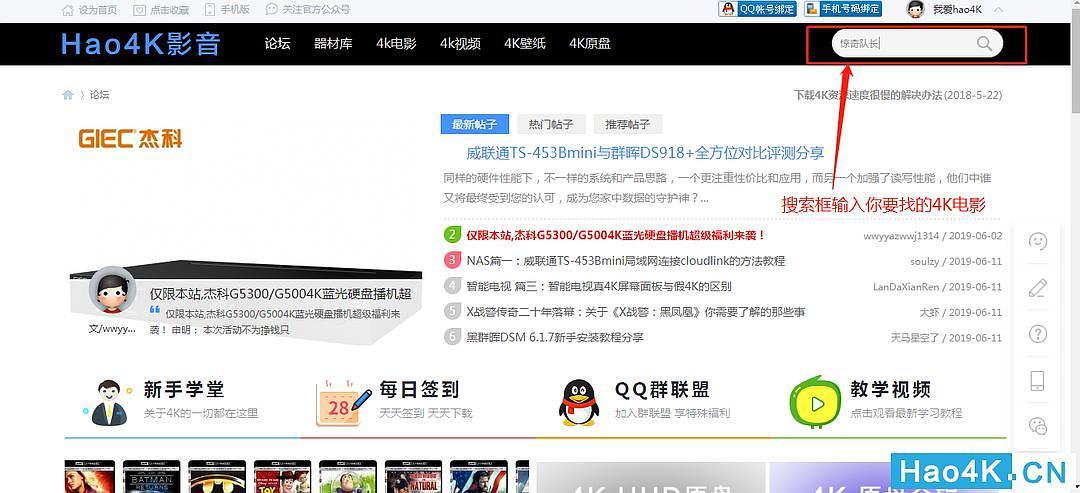Click the question mark help icon
This screenshot has height=493, width=1080.
pyautogui.click(x=1037, y=334)
